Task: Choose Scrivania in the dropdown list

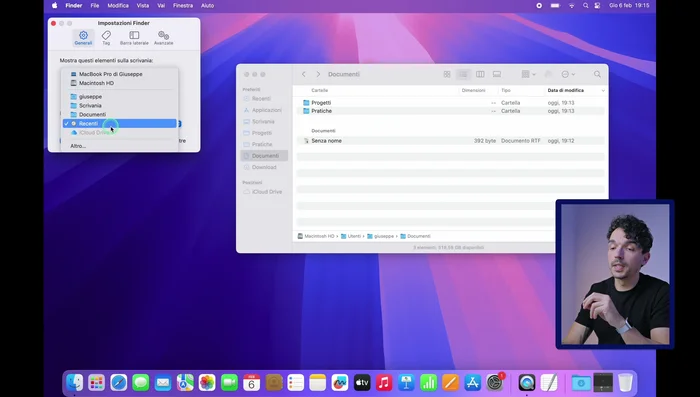Action: point(120,105)
